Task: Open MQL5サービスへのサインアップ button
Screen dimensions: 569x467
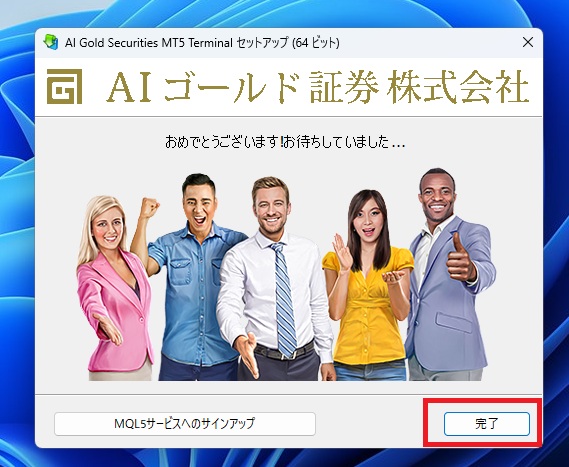Action: (x=185, y=423)
